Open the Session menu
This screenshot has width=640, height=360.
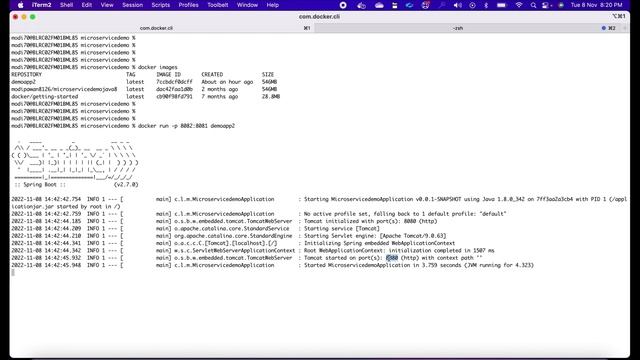coord(133,5)
